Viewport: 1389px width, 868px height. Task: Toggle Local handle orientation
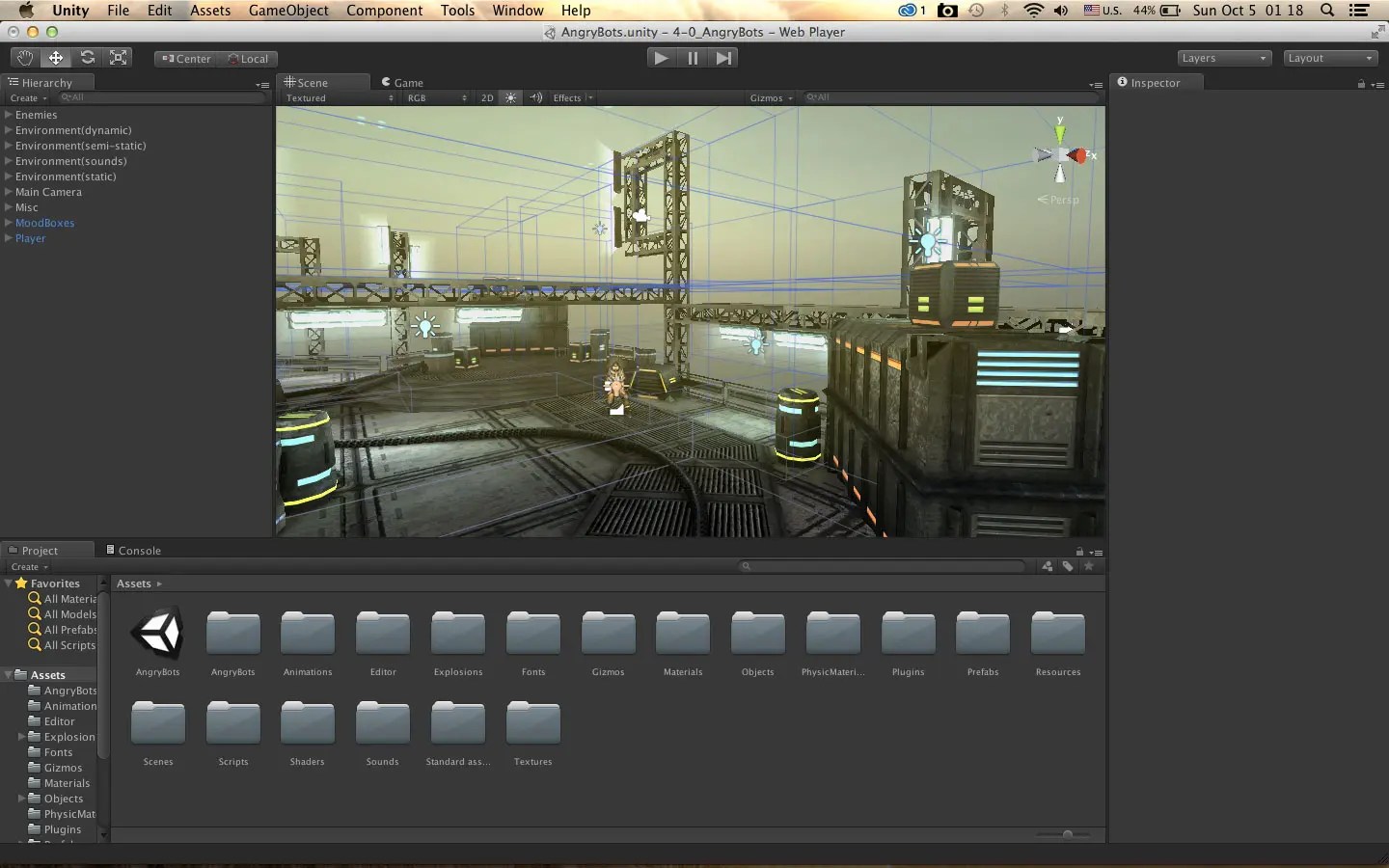[248, 59]
